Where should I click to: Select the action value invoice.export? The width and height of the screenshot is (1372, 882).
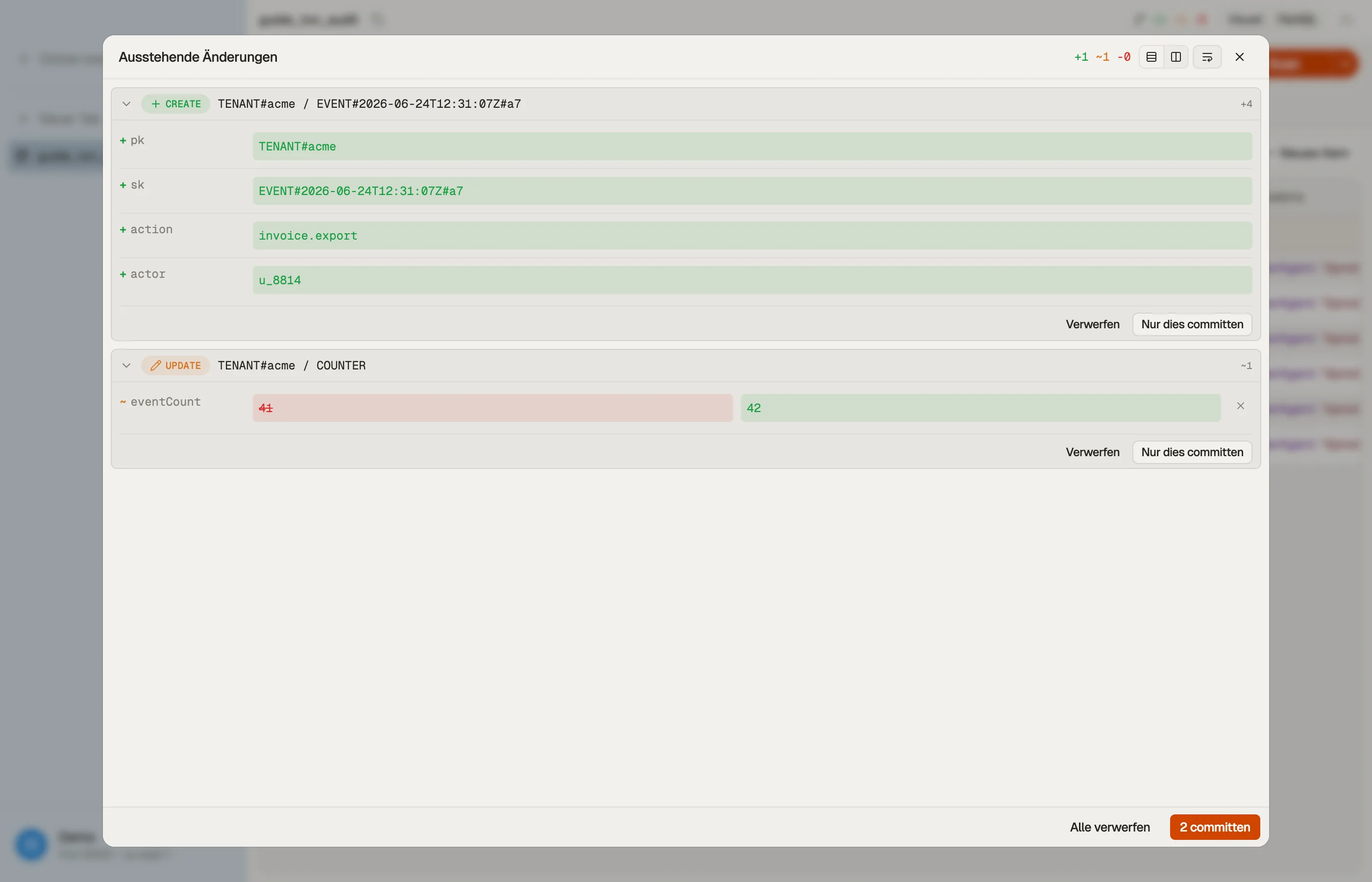click(752, 235)
